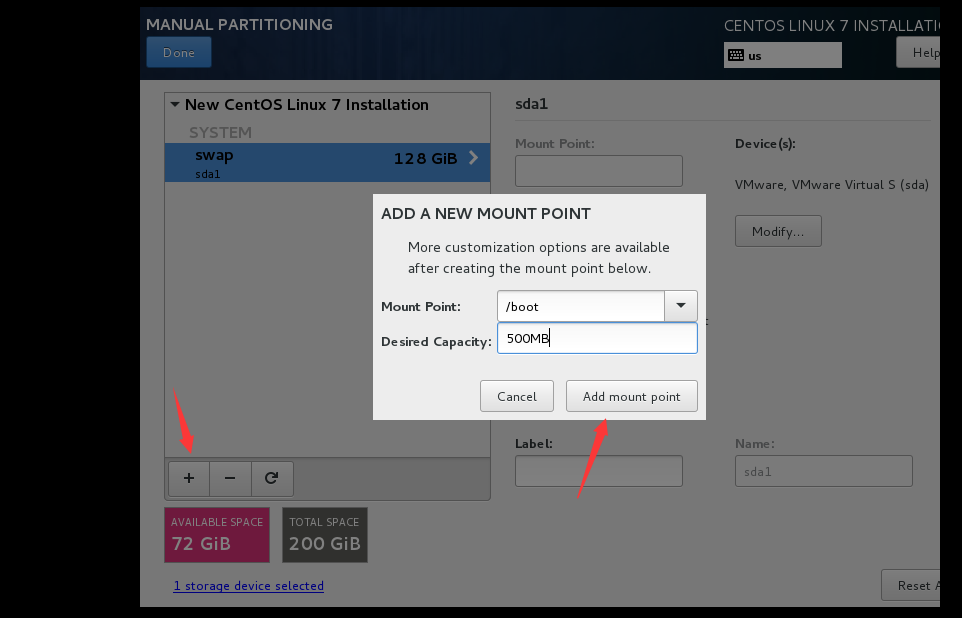Screen dimensions: 962x618
Task: Select the swap sda1 partition row
Action: [327, 163]
